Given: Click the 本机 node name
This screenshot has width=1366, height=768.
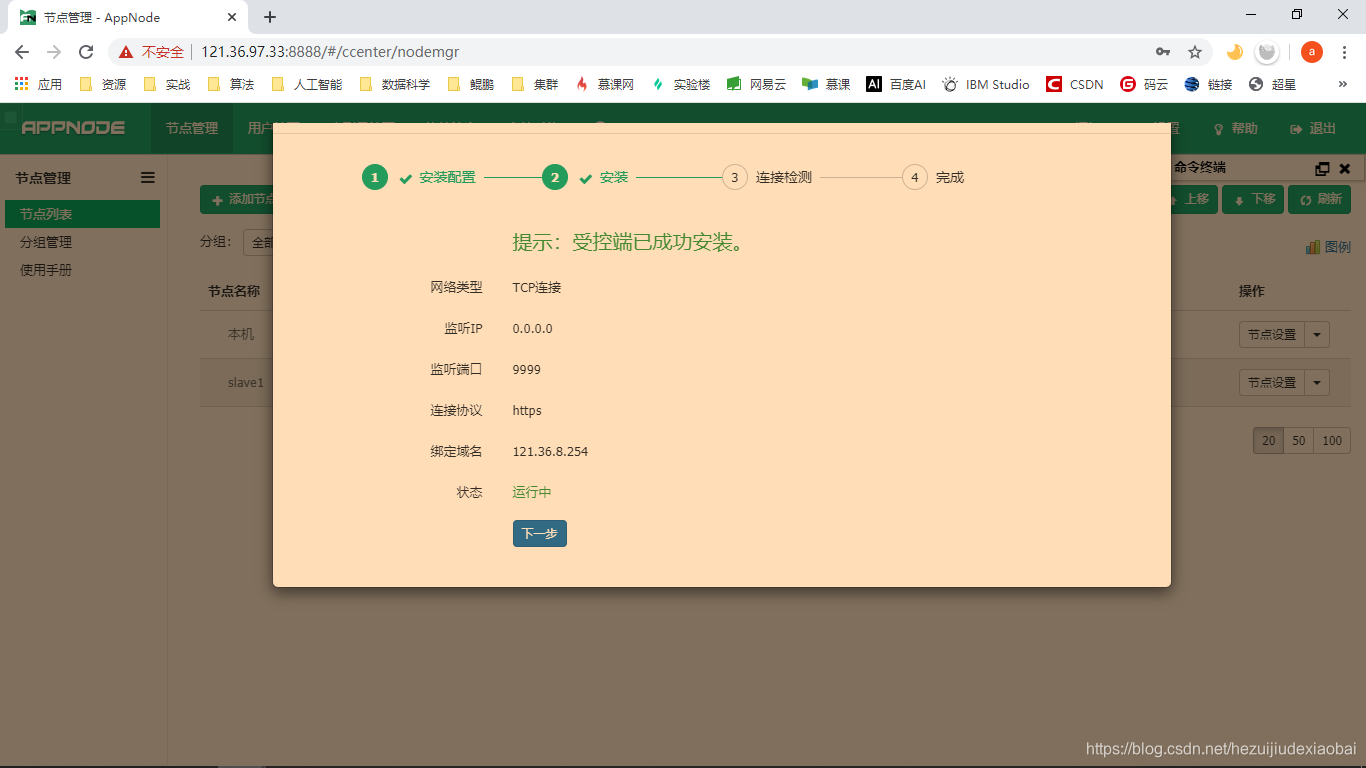Looking at the screenshot, I should coord(241,334).
